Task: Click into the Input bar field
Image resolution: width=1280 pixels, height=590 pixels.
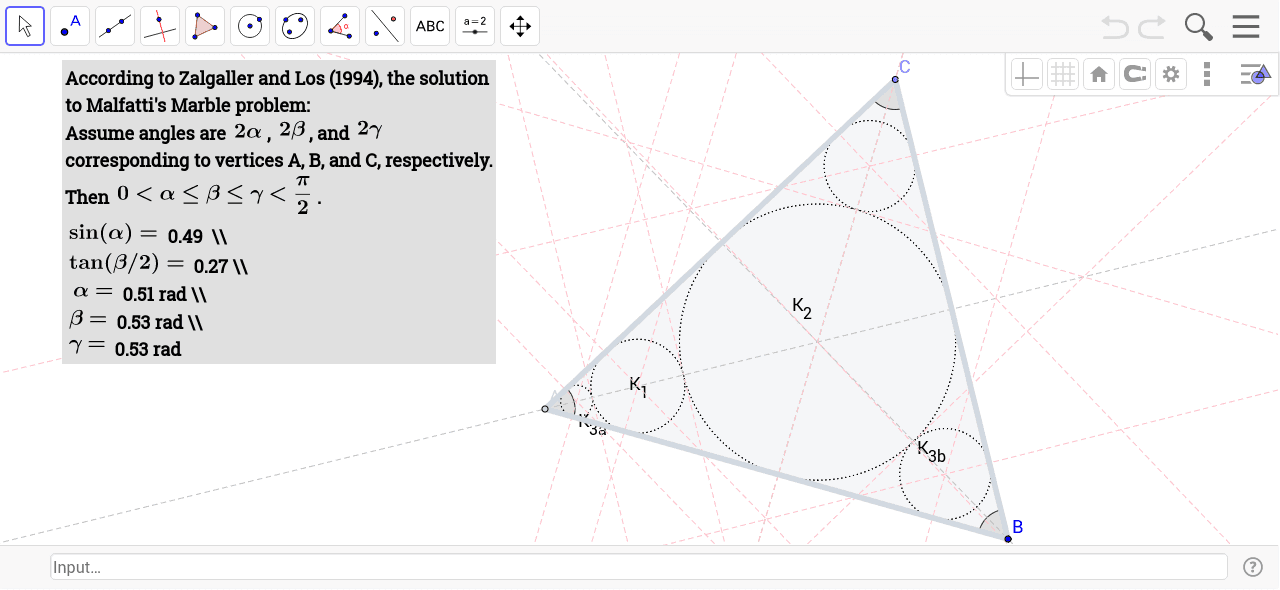Action: click(639, 567)
